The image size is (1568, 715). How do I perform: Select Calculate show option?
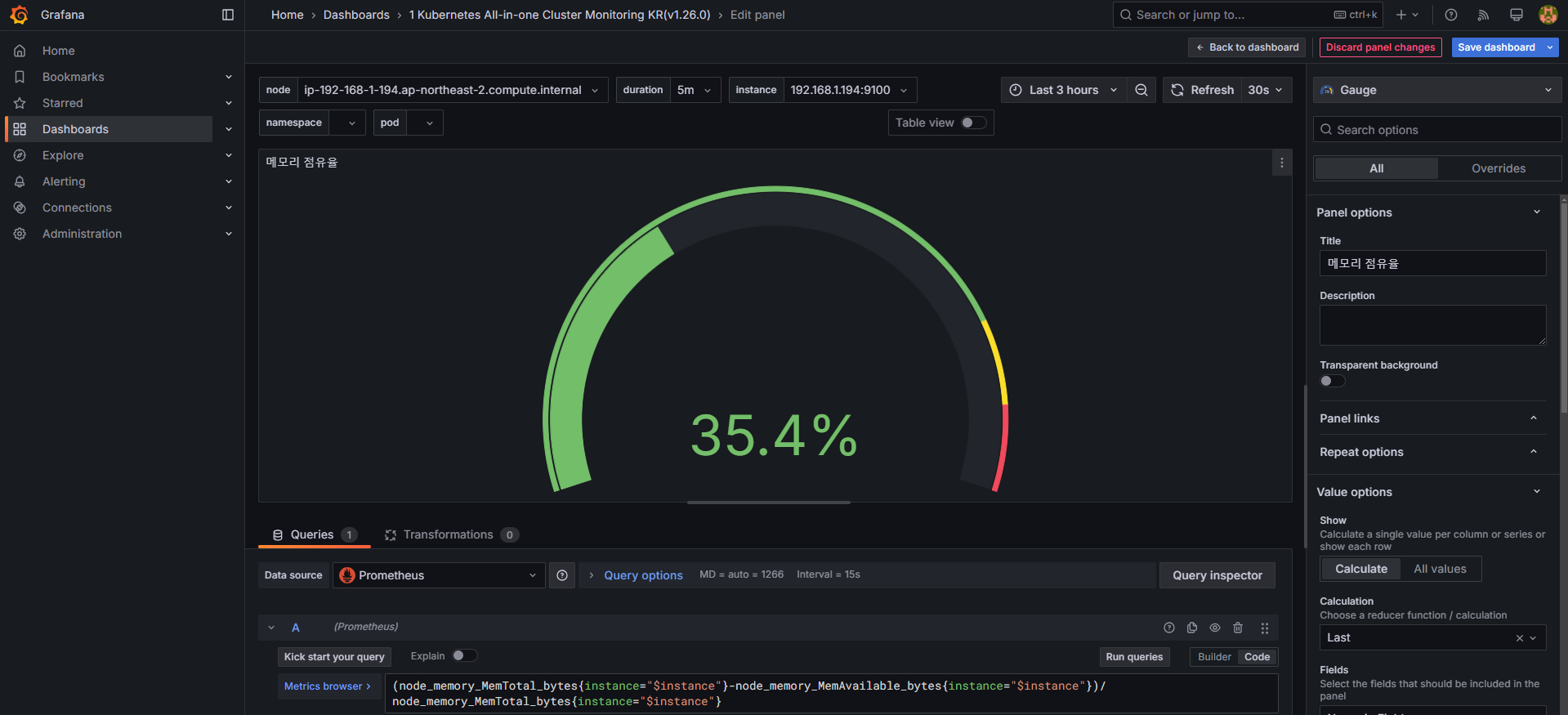pyautogui.click(x=1360, y=569)
